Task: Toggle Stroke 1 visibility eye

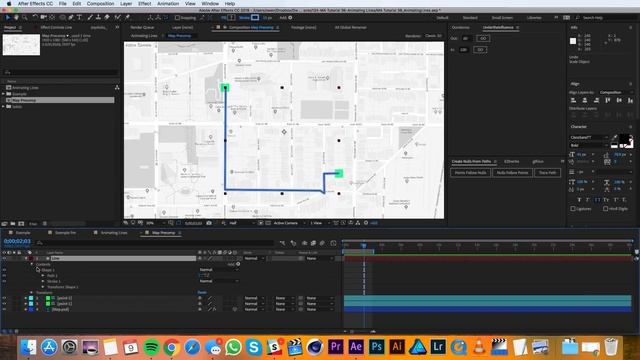Action: (x=4, y=281)
